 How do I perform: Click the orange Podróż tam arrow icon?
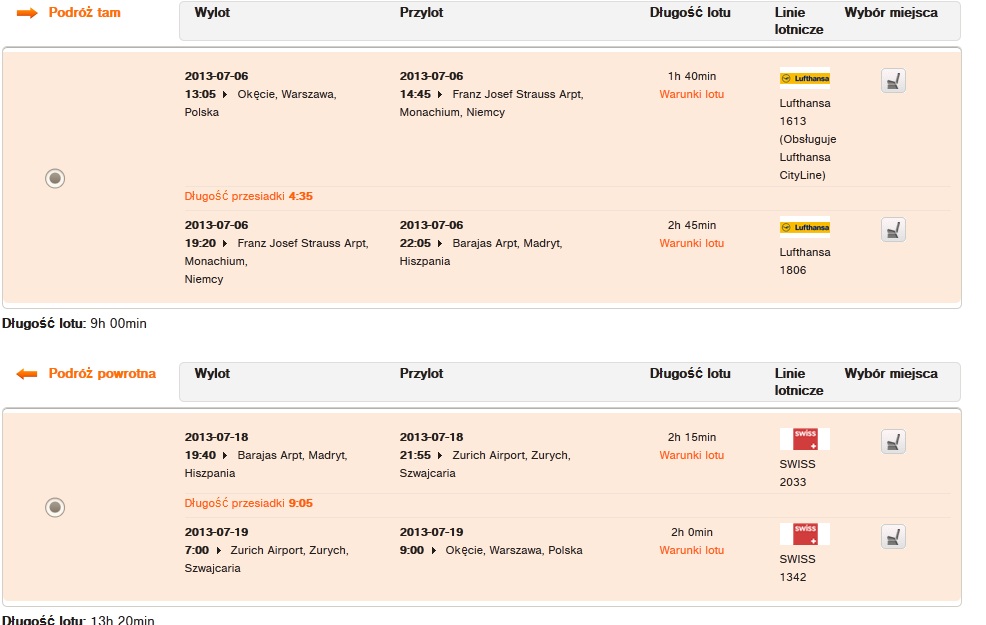(27, 13)
